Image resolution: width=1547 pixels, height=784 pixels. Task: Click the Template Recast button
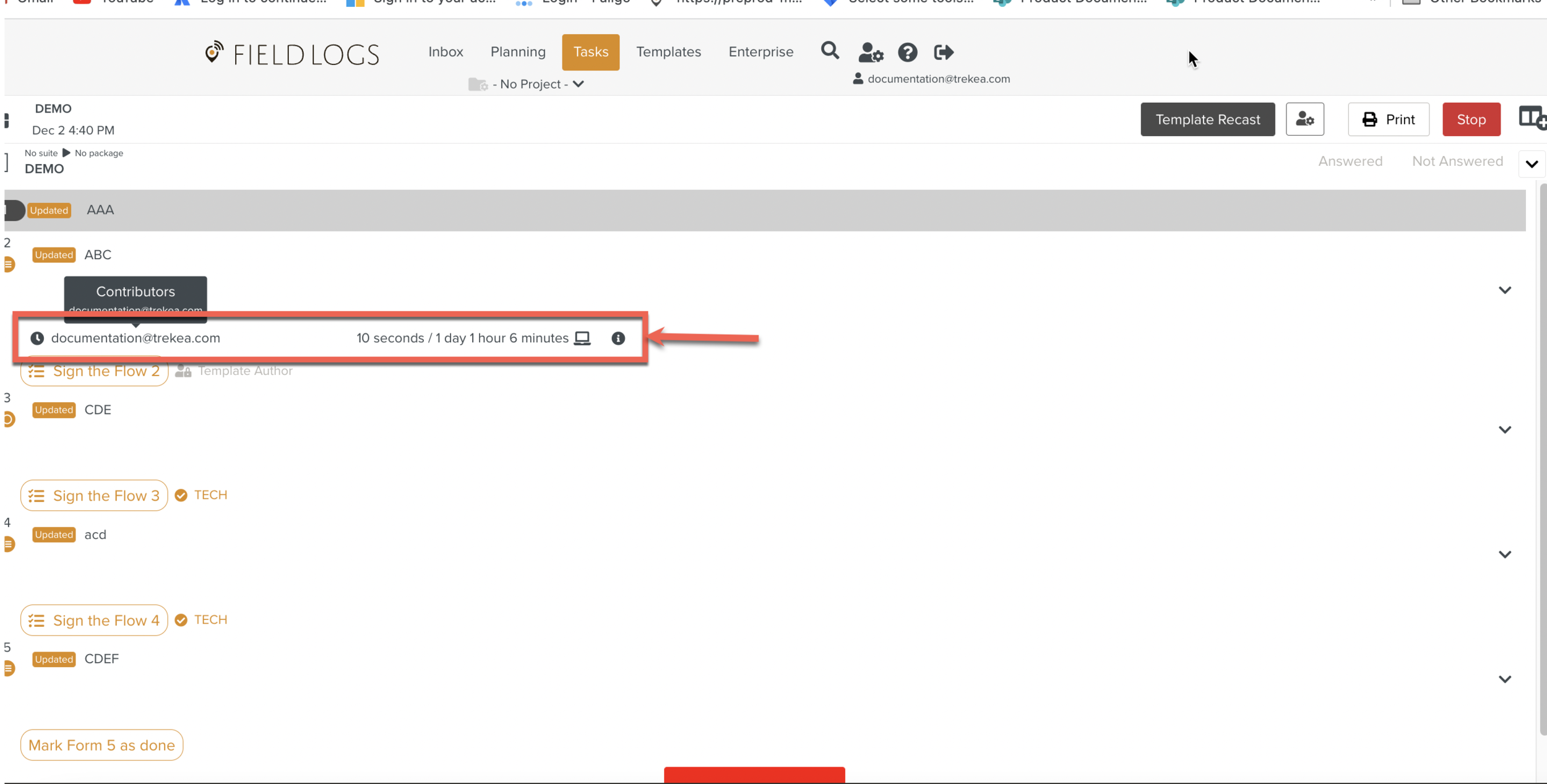coord(1207,119)
